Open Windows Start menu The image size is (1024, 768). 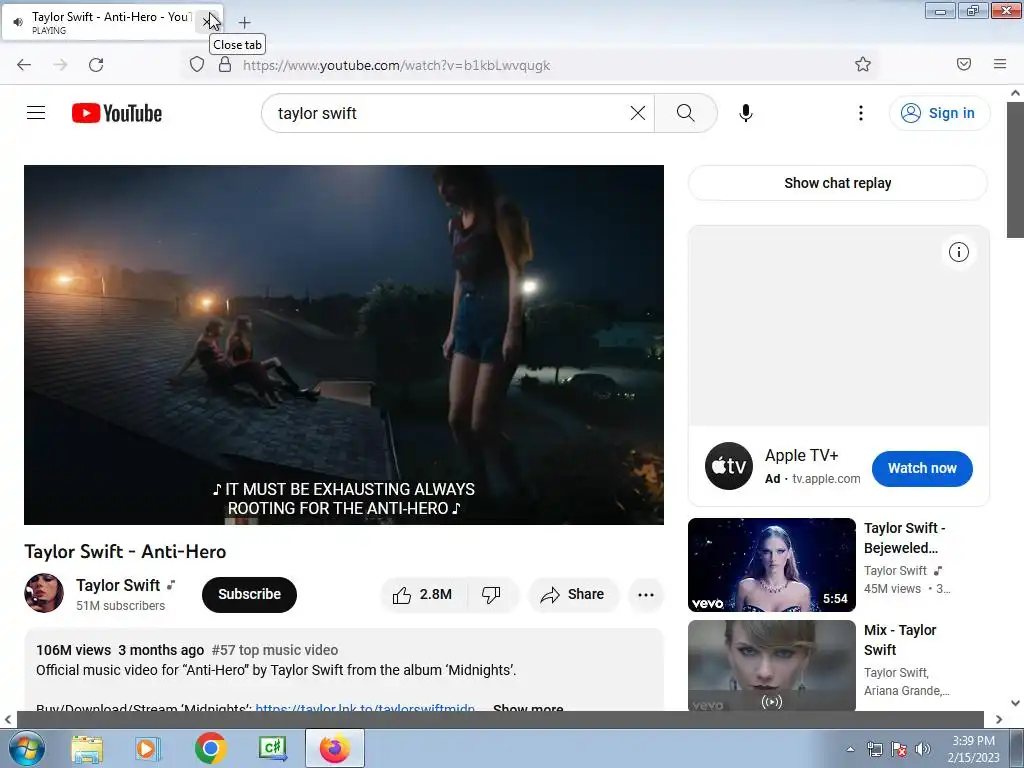pos(26,748)
